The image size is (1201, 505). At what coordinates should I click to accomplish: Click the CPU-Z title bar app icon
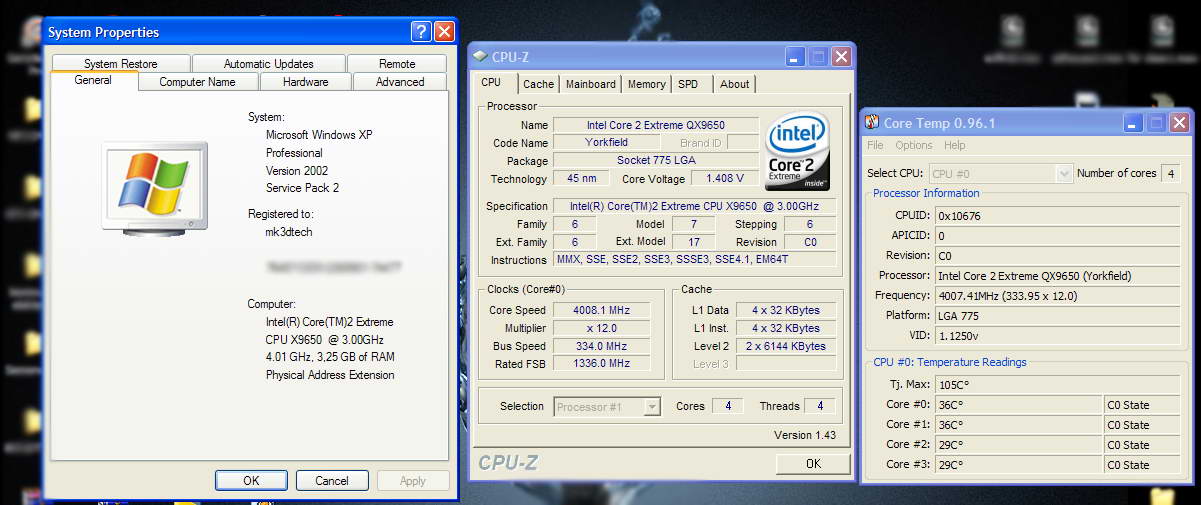pos(480,57)
